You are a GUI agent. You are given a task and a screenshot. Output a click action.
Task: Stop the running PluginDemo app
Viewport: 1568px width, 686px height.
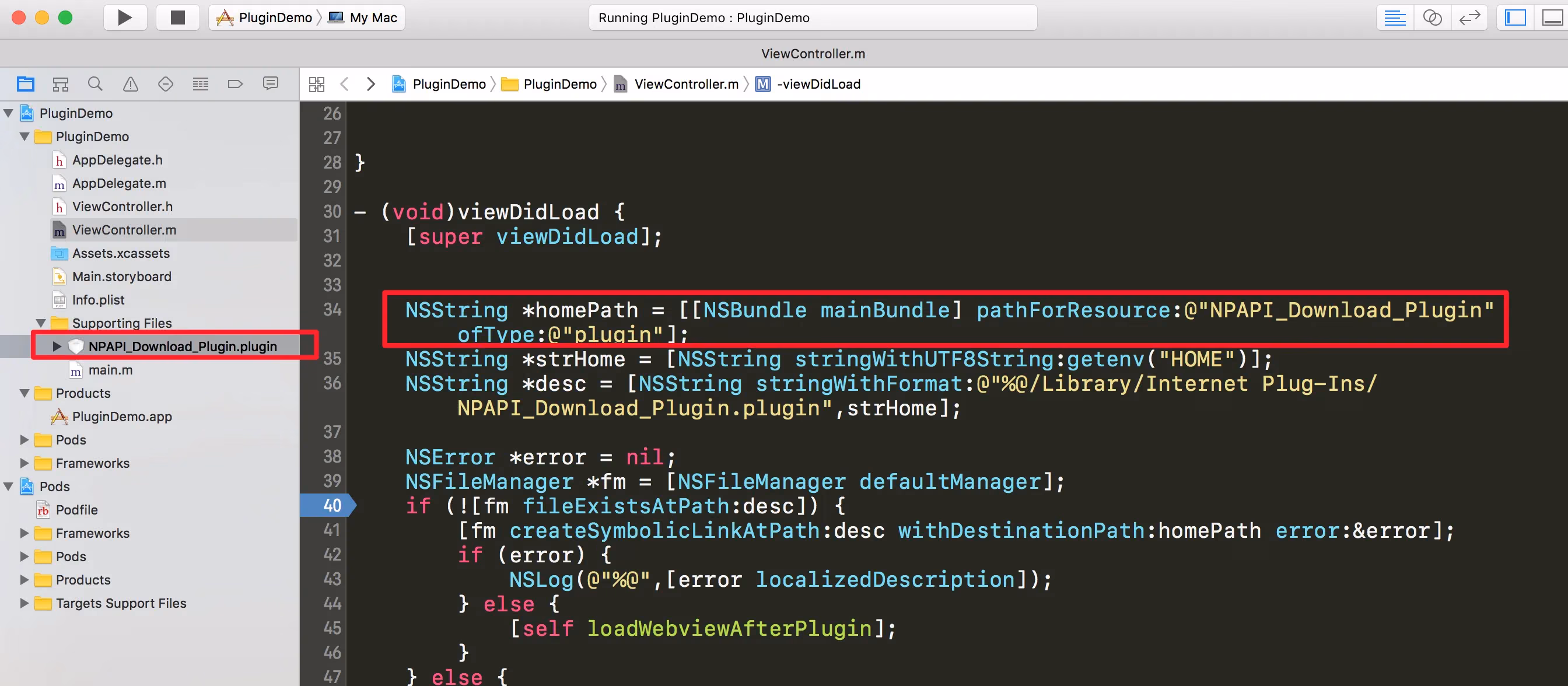click(177, 17)
